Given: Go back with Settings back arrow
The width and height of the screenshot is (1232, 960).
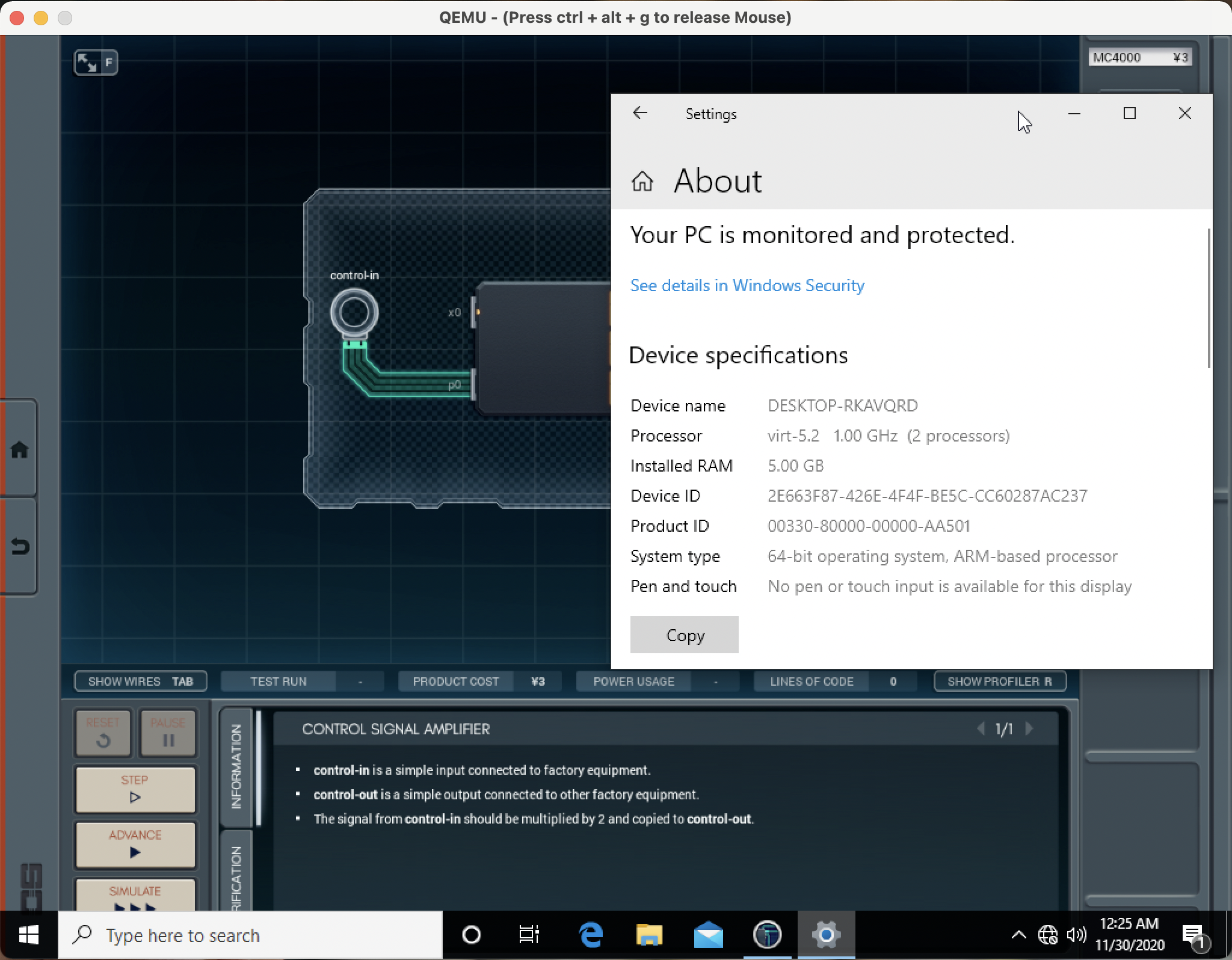Looking at the screenshot, I should pos(640,113).
